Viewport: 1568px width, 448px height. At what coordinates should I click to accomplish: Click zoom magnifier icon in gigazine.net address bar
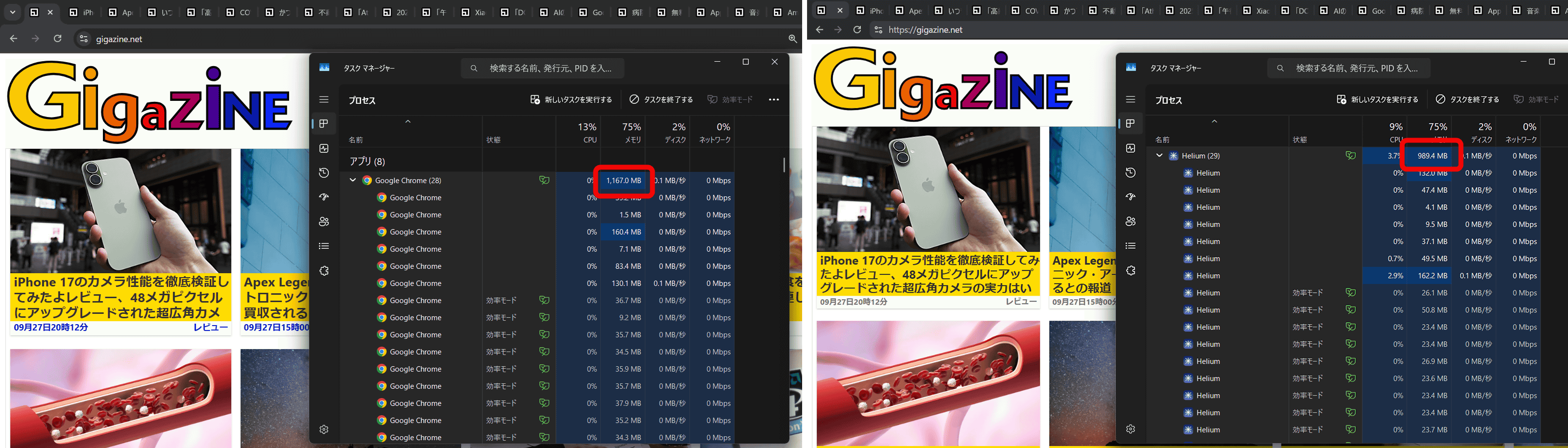coord(792,39)
